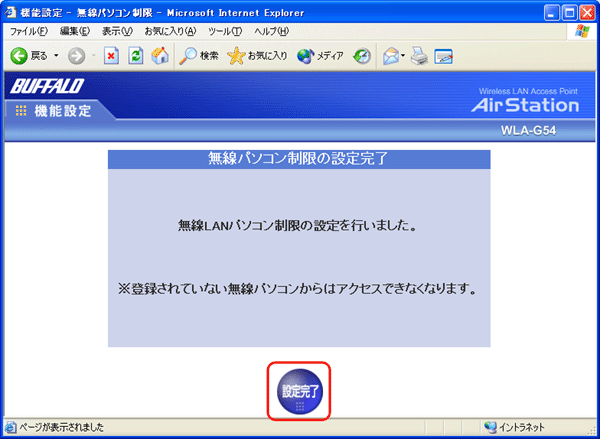600x439 pixels.
Task: Print the page with printer icon
Action: coord(421,56)
